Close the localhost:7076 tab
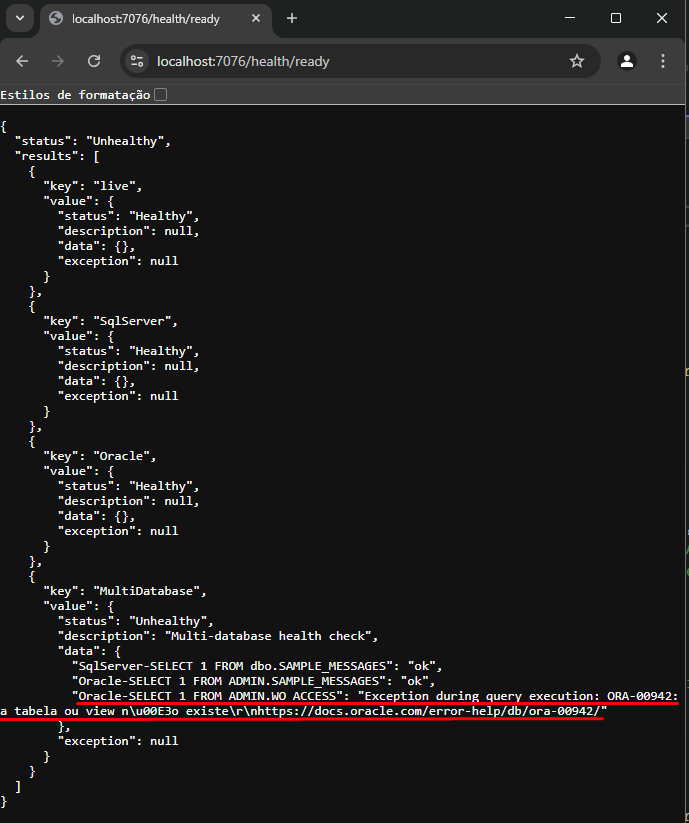 [x=257, y=18]
